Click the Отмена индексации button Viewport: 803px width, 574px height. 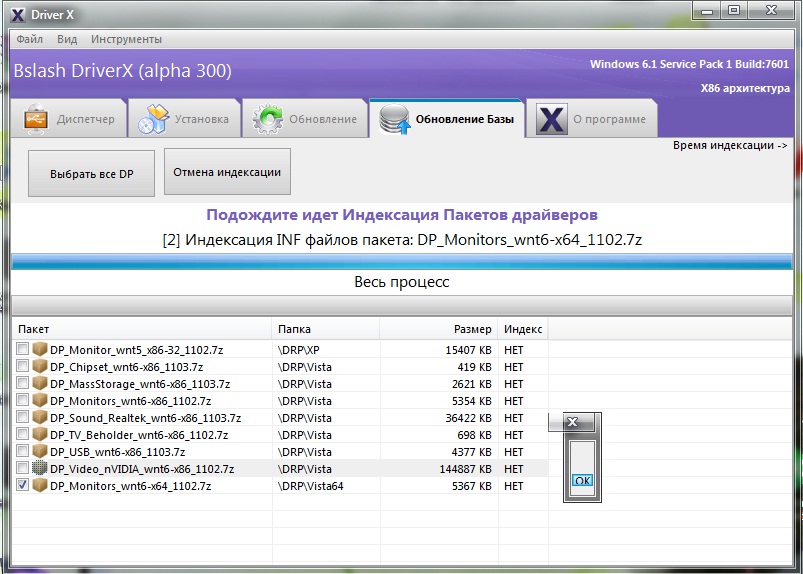[227, 172]
